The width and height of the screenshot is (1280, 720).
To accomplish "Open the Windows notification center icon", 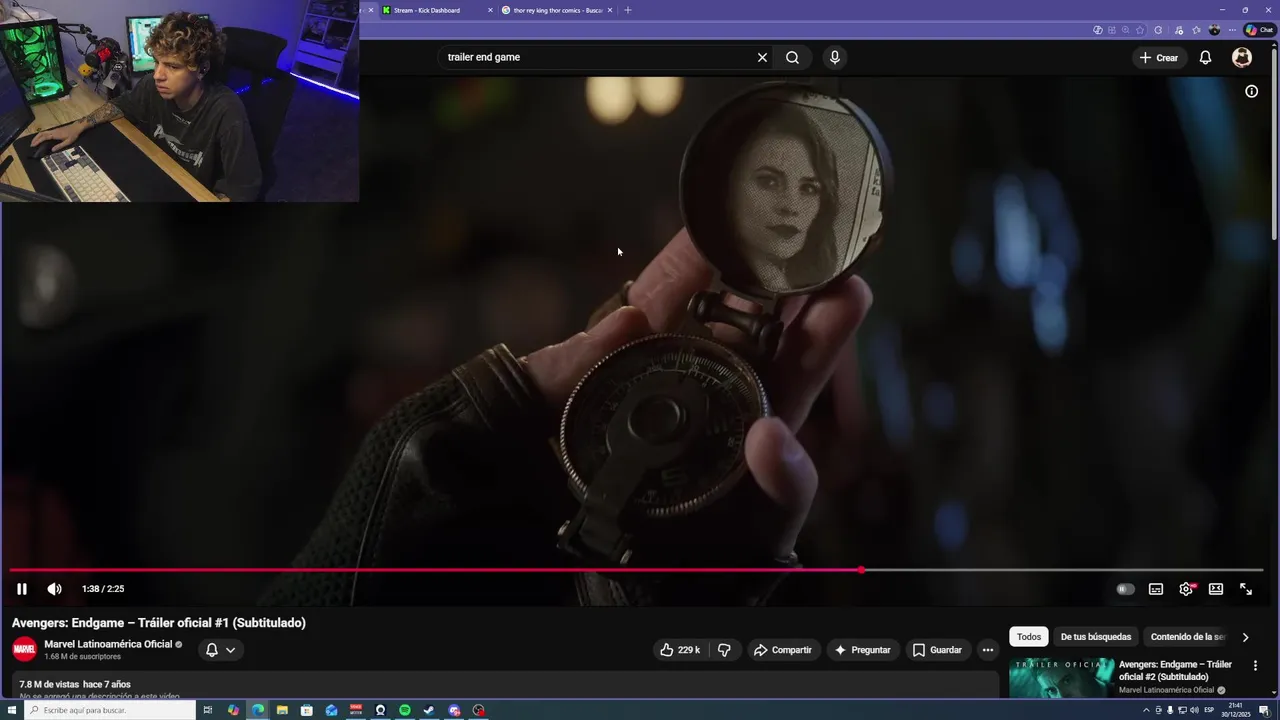I will pos(1264,710).
